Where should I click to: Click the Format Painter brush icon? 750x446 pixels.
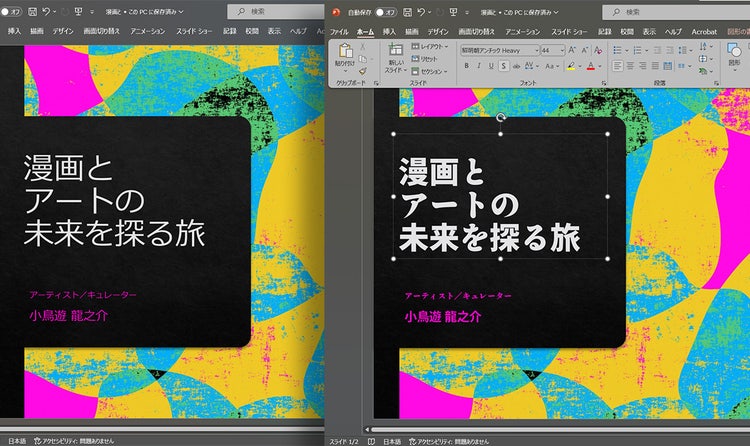coord(363,71)
